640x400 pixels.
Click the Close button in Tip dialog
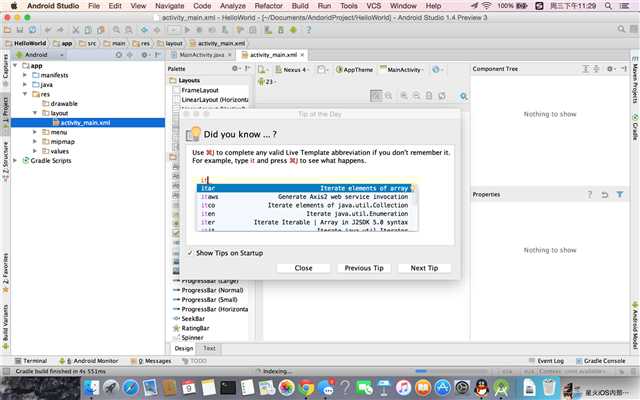(x=303, y=268)
